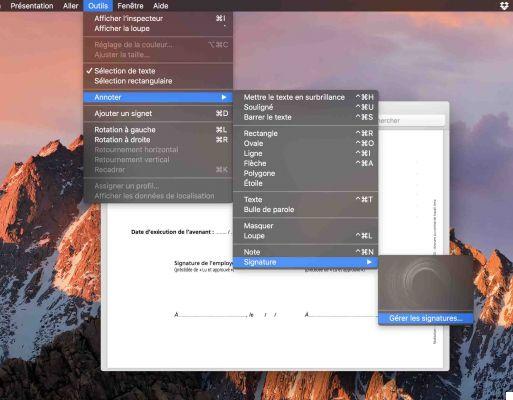Viewport: 513px width, 400px height.
Task: Choose Note annotation
Action: (305, 252)
